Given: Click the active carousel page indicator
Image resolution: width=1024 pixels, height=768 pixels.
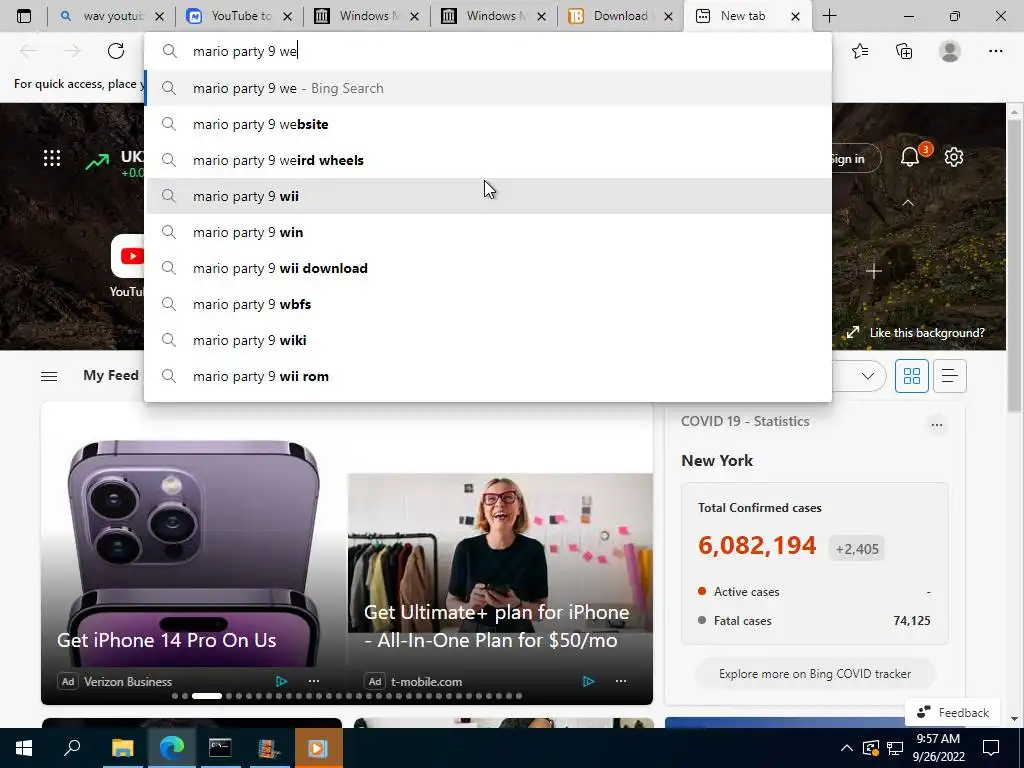Looking at the screenshot, I should click(x=206, y=696).
